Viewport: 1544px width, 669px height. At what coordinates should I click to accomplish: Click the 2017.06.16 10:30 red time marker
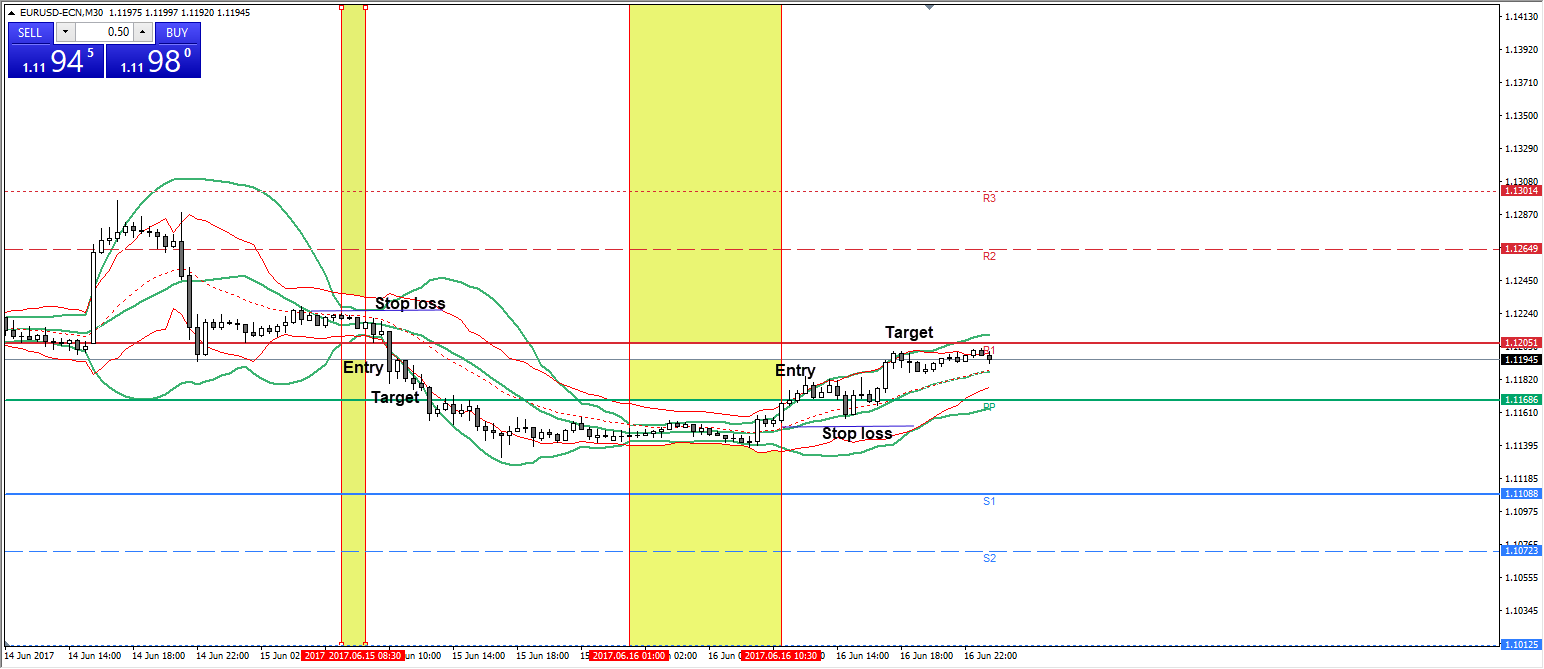(781, 656)
